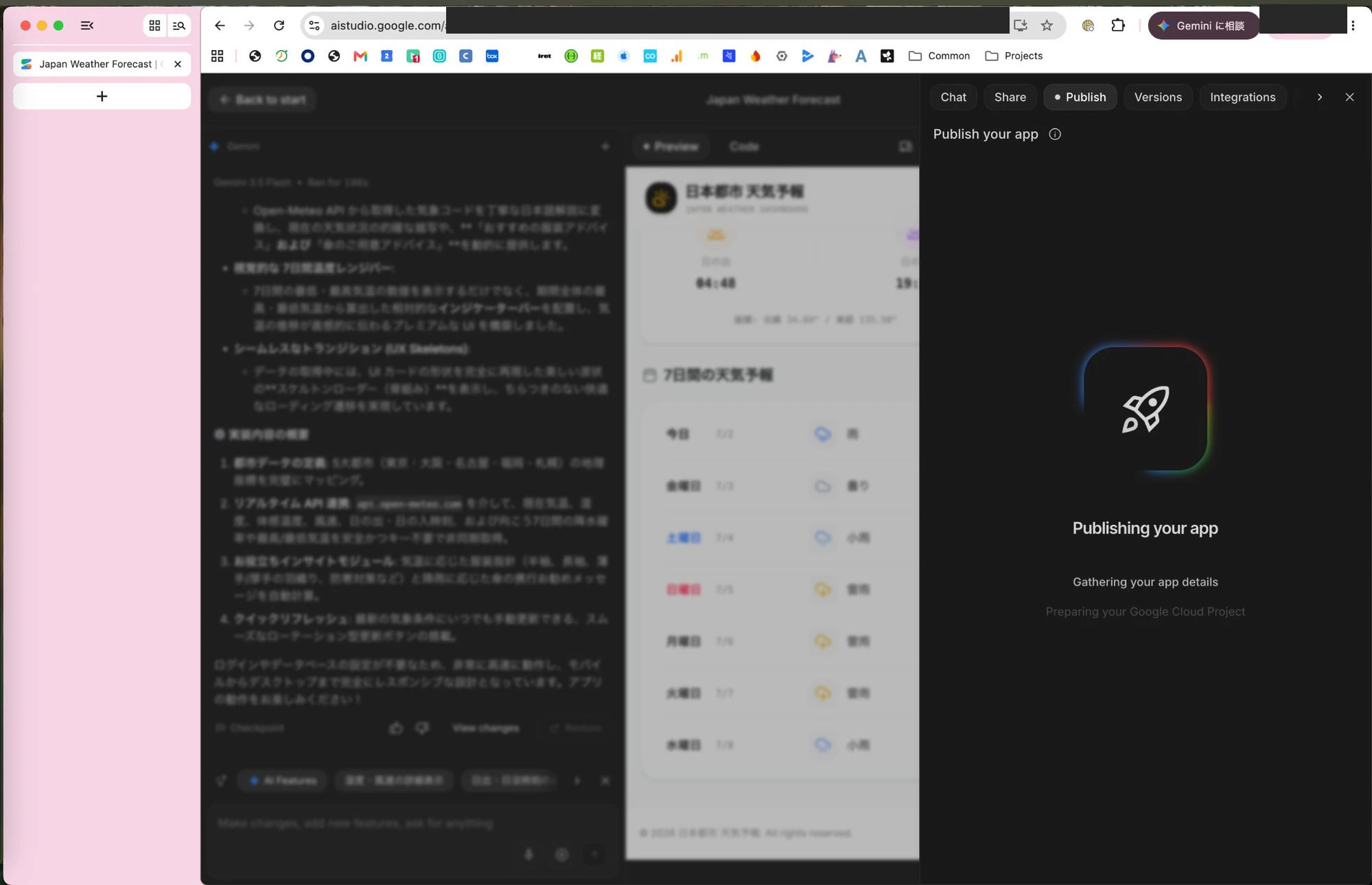1372x885 pixels.
Task: Reload the page
Action: click(x=279, y=25)
